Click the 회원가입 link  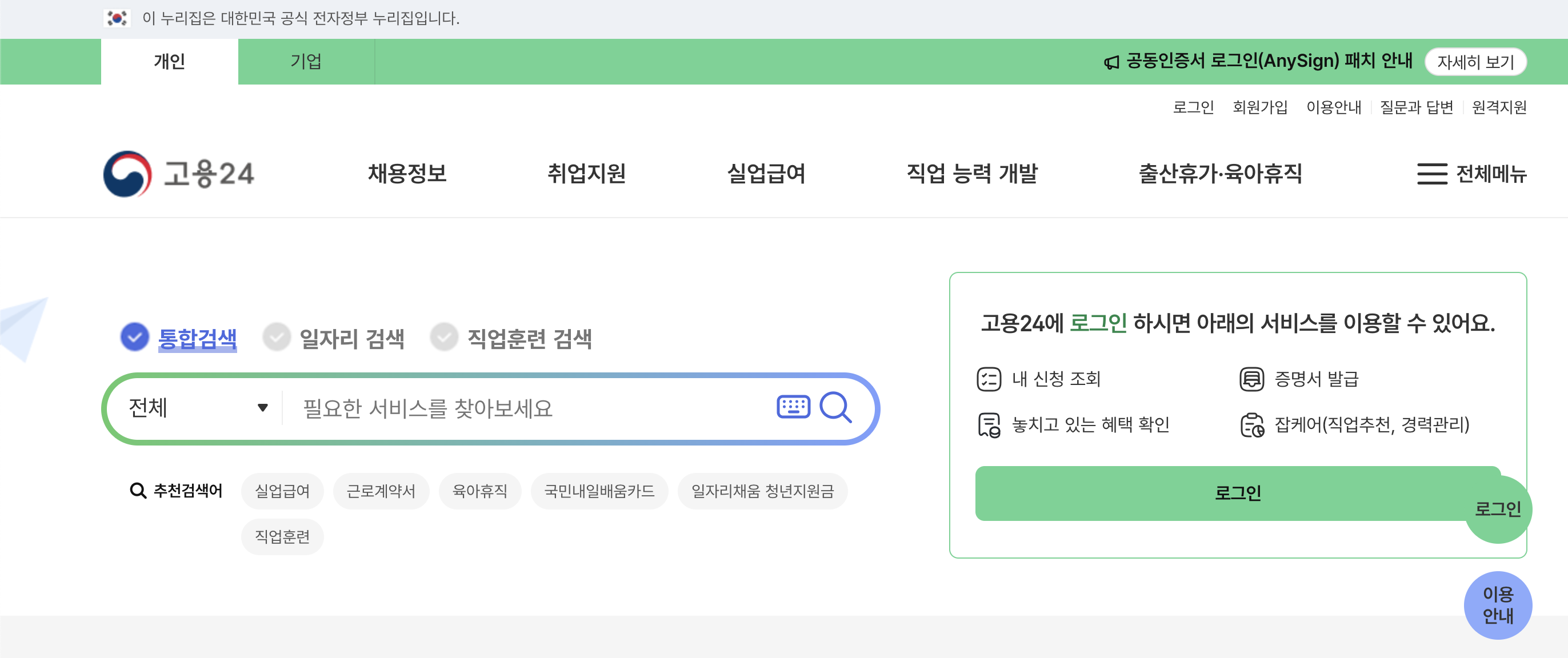(1259, 107)
